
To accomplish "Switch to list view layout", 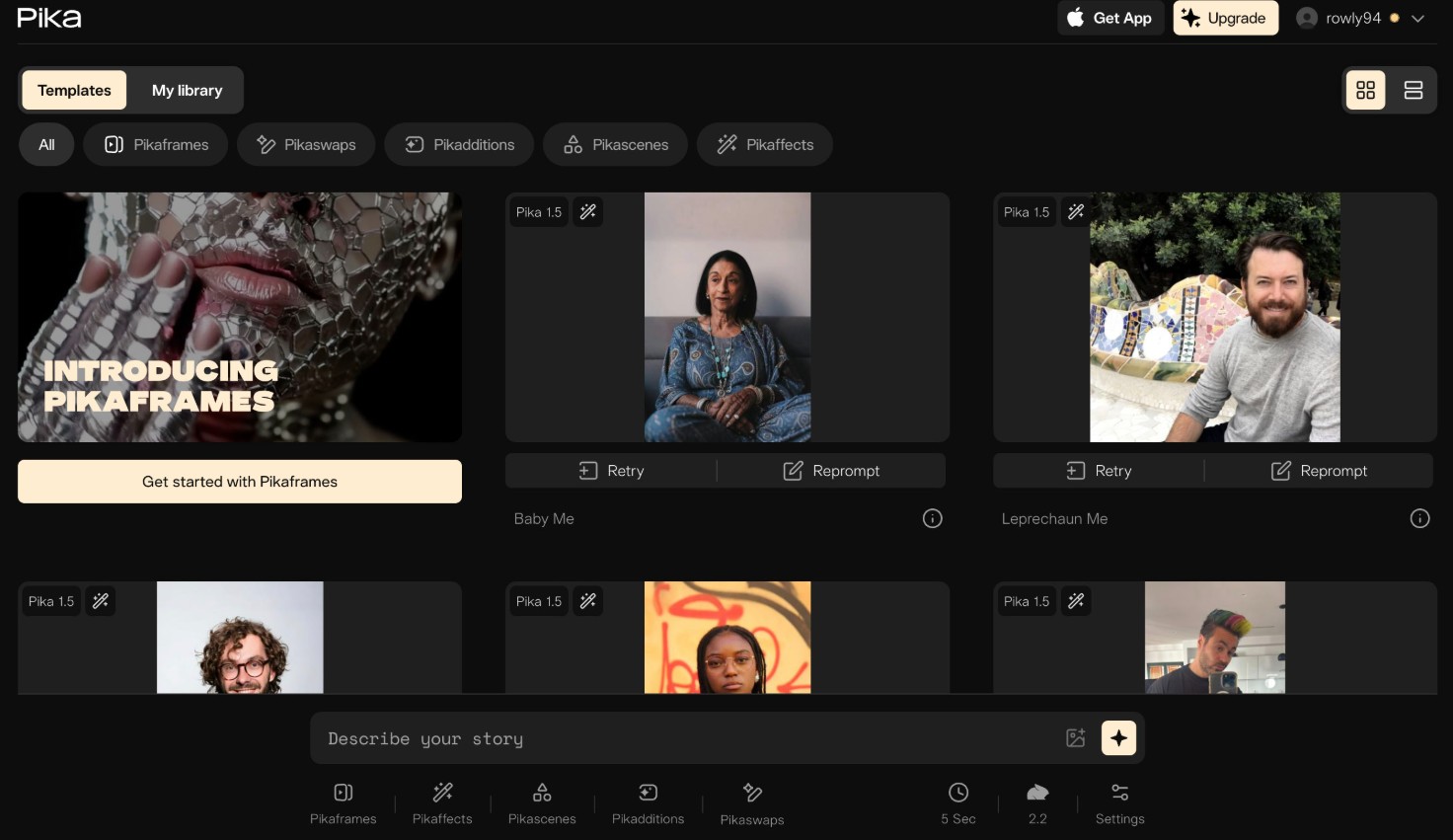I will [1413, 90].
